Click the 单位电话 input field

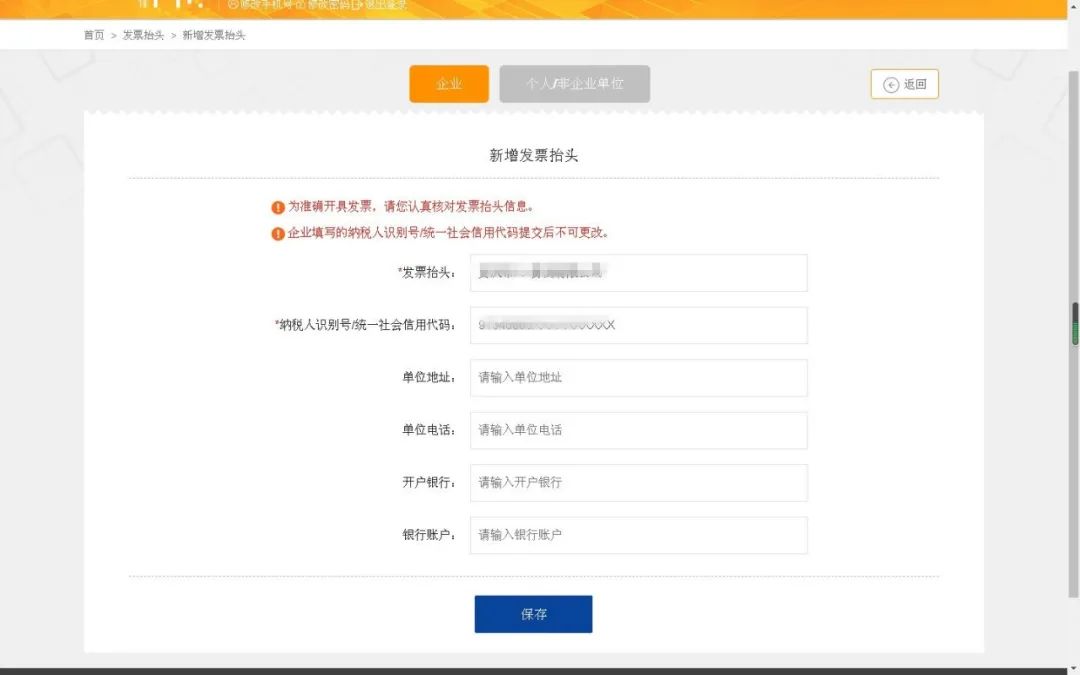638,430
